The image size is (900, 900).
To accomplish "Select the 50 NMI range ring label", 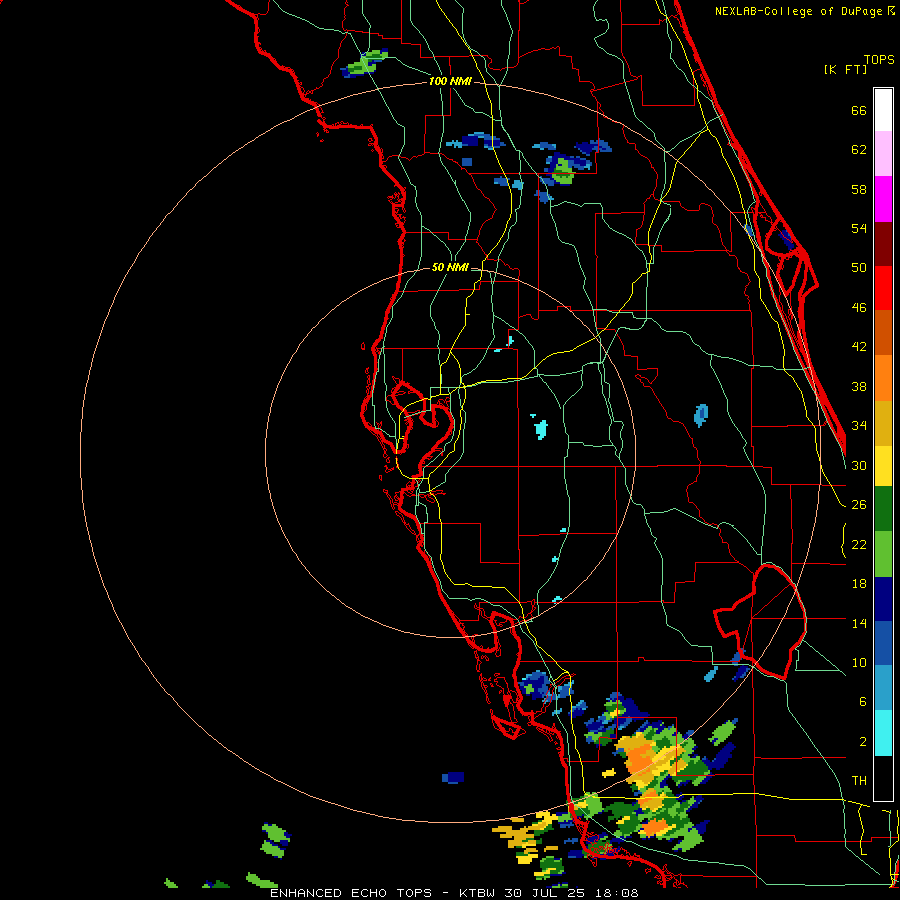I will point(450,267).
